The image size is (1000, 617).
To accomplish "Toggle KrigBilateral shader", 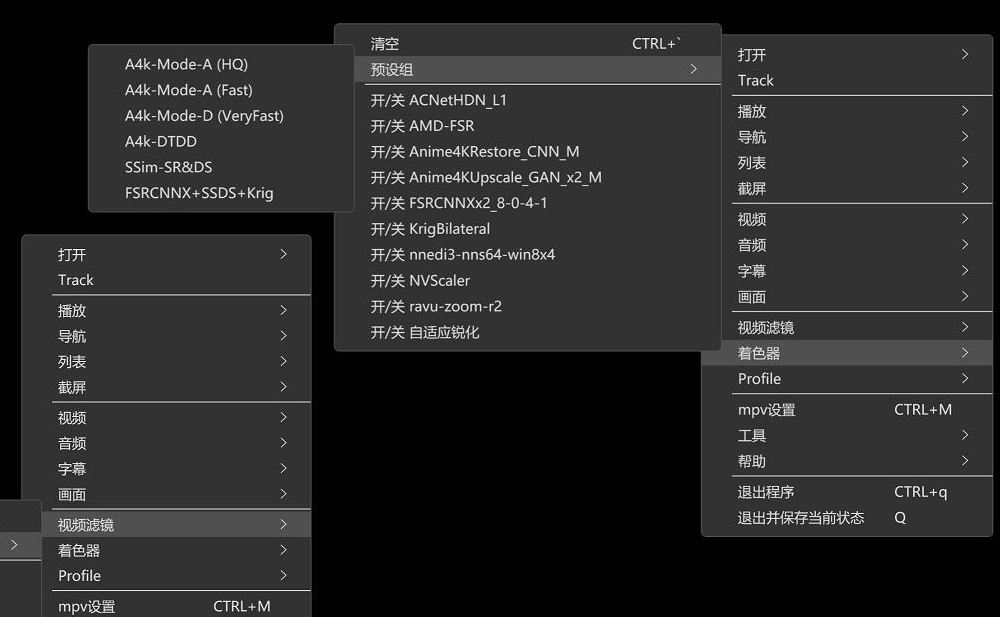I will coord(430,229).
